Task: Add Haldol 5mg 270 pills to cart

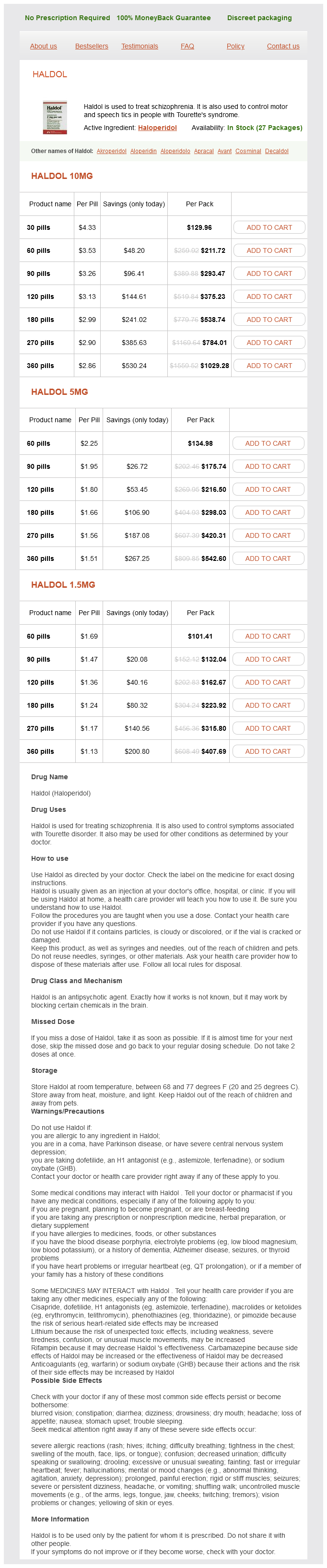Action: (268, 535)
